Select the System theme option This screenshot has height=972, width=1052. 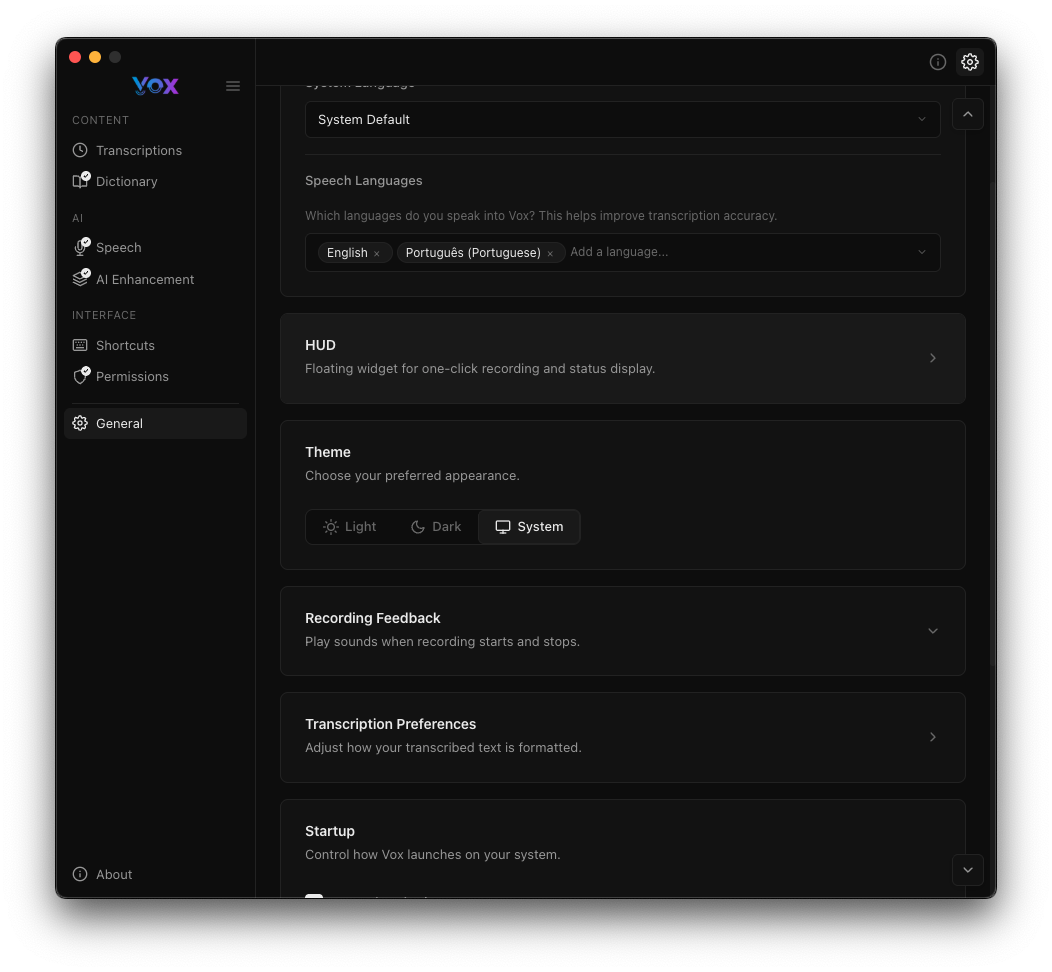point(529,527)
